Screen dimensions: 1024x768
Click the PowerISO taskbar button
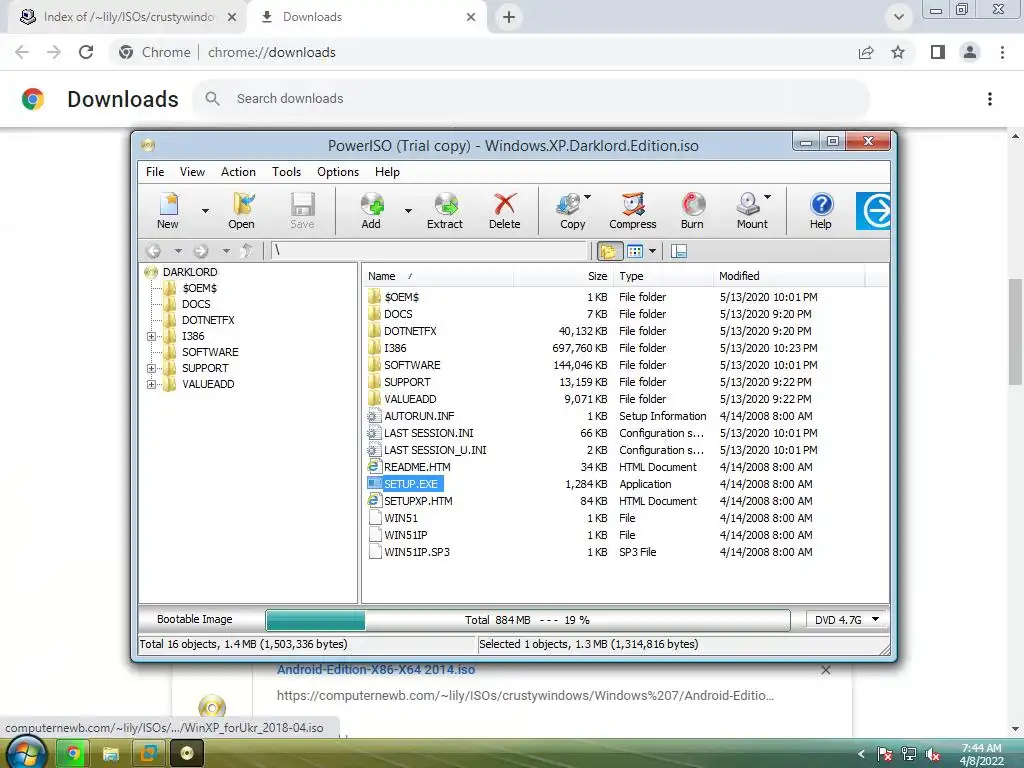click(x=187, y=753)
